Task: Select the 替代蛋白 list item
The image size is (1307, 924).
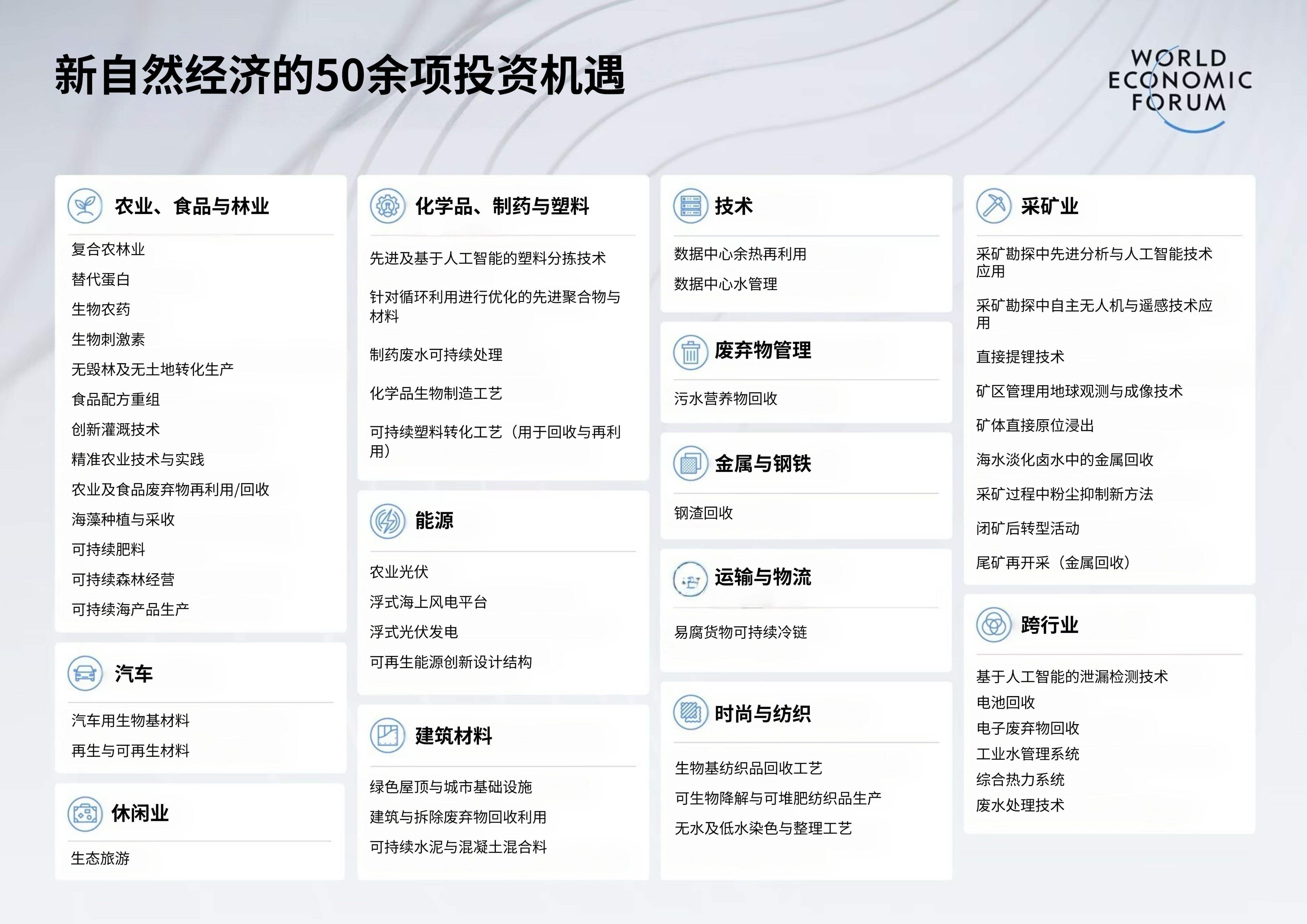Action: [101, 279]
